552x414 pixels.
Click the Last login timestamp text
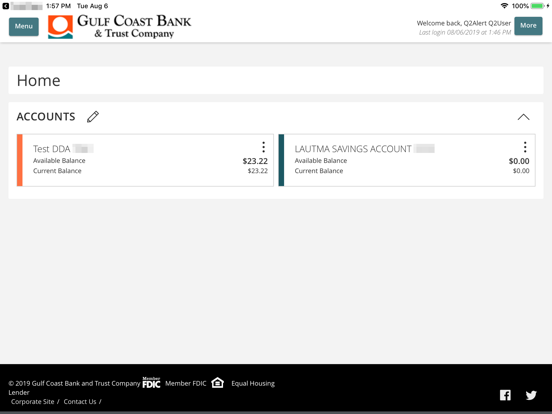coord(465,32)
